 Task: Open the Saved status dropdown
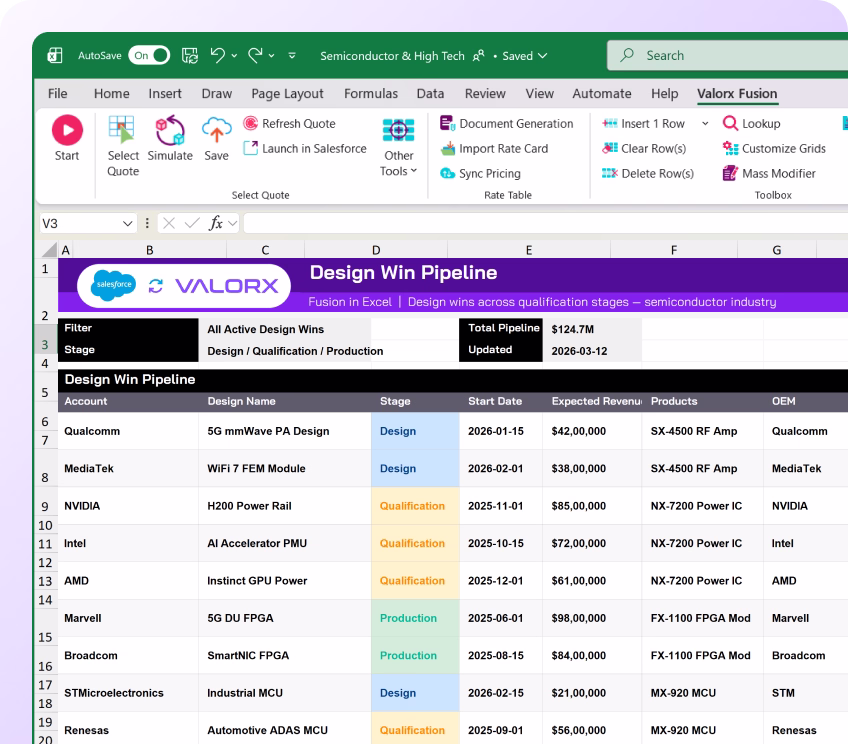pyautogui.click(x=525, y=56)
